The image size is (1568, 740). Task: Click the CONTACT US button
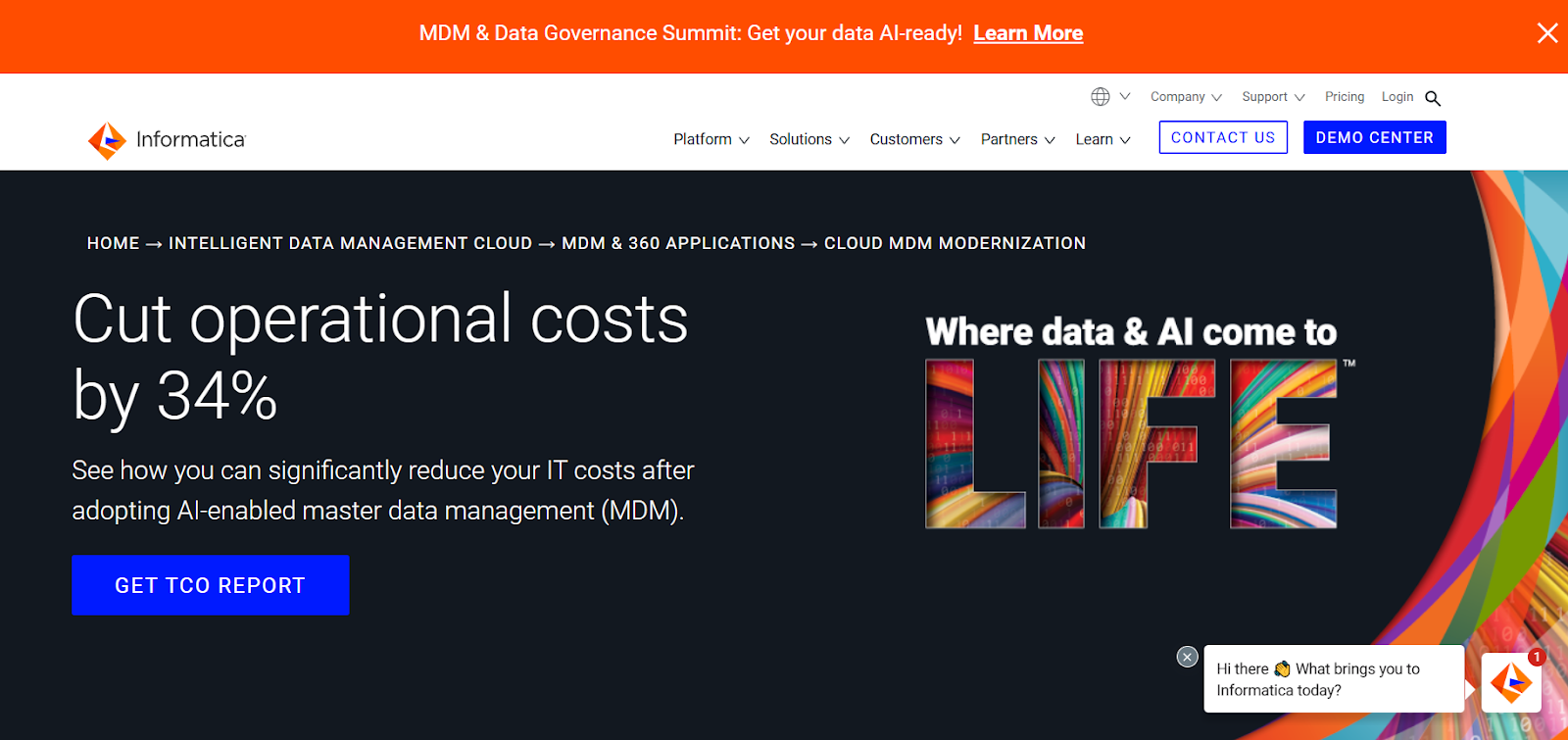click(x=1223, y=137)
